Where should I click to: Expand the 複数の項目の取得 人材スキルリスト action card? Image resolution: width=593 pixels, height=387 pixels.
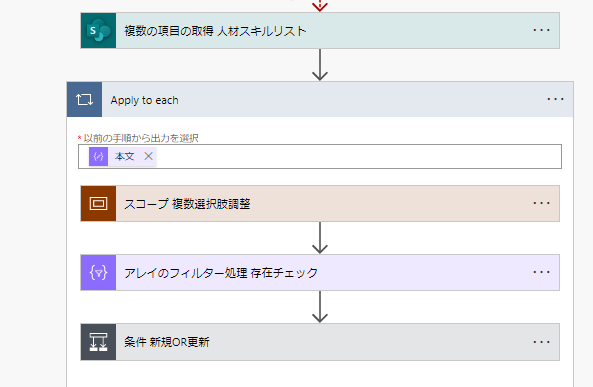click(x=320, y=30)
